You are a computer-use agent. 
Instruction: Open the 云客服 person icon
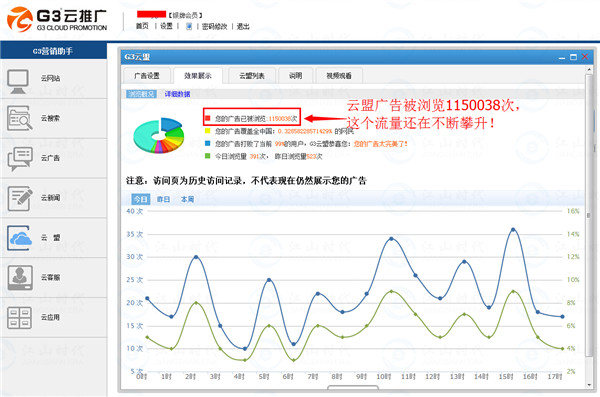click(20, 278)
